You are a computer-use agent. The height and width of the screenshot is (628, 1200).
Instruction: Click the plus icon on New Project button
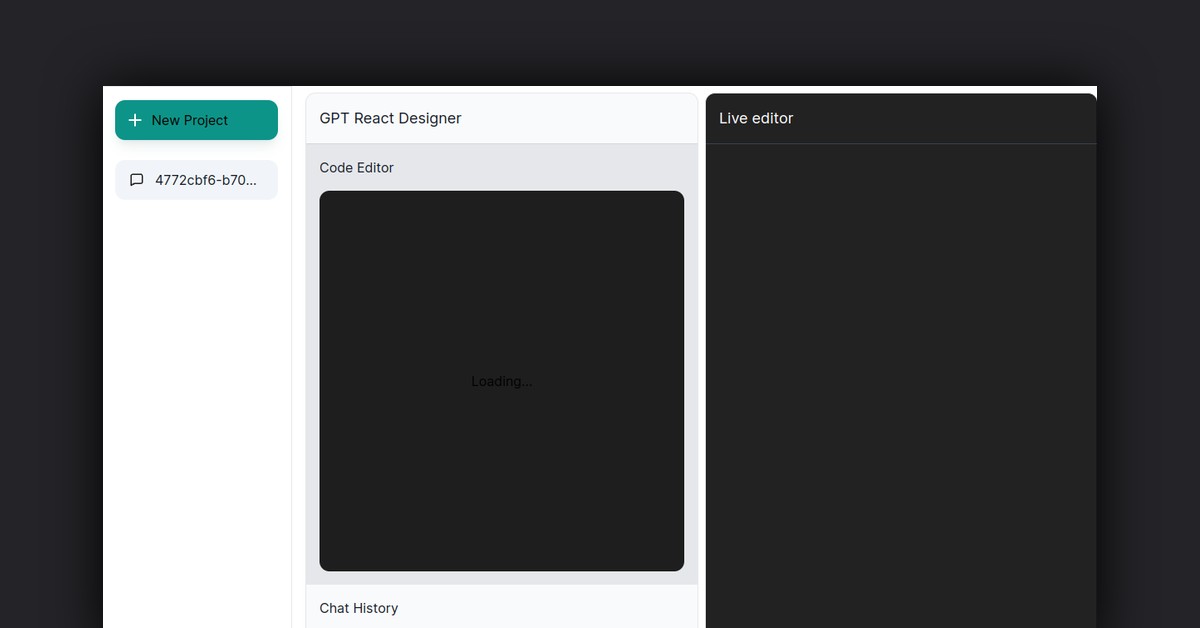pos(135,120)
